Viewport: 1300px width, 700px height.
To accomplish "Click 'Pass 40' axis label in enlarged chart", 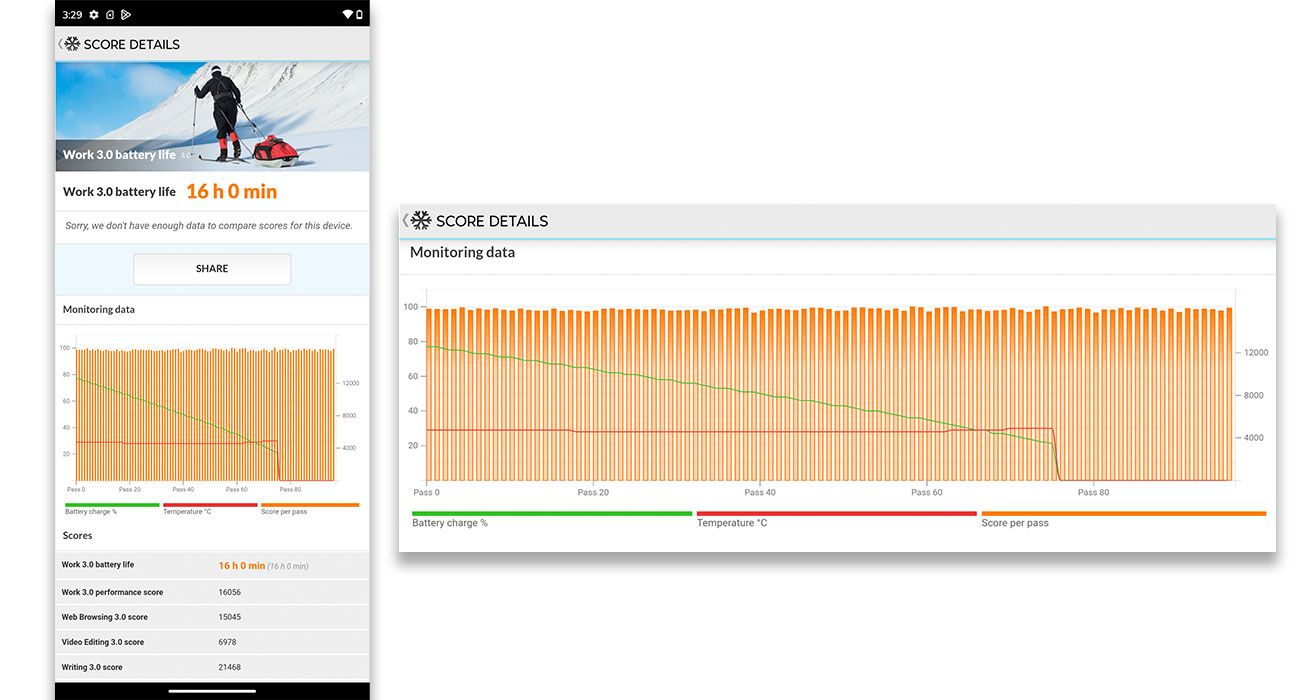I will [x=760, y=492].
